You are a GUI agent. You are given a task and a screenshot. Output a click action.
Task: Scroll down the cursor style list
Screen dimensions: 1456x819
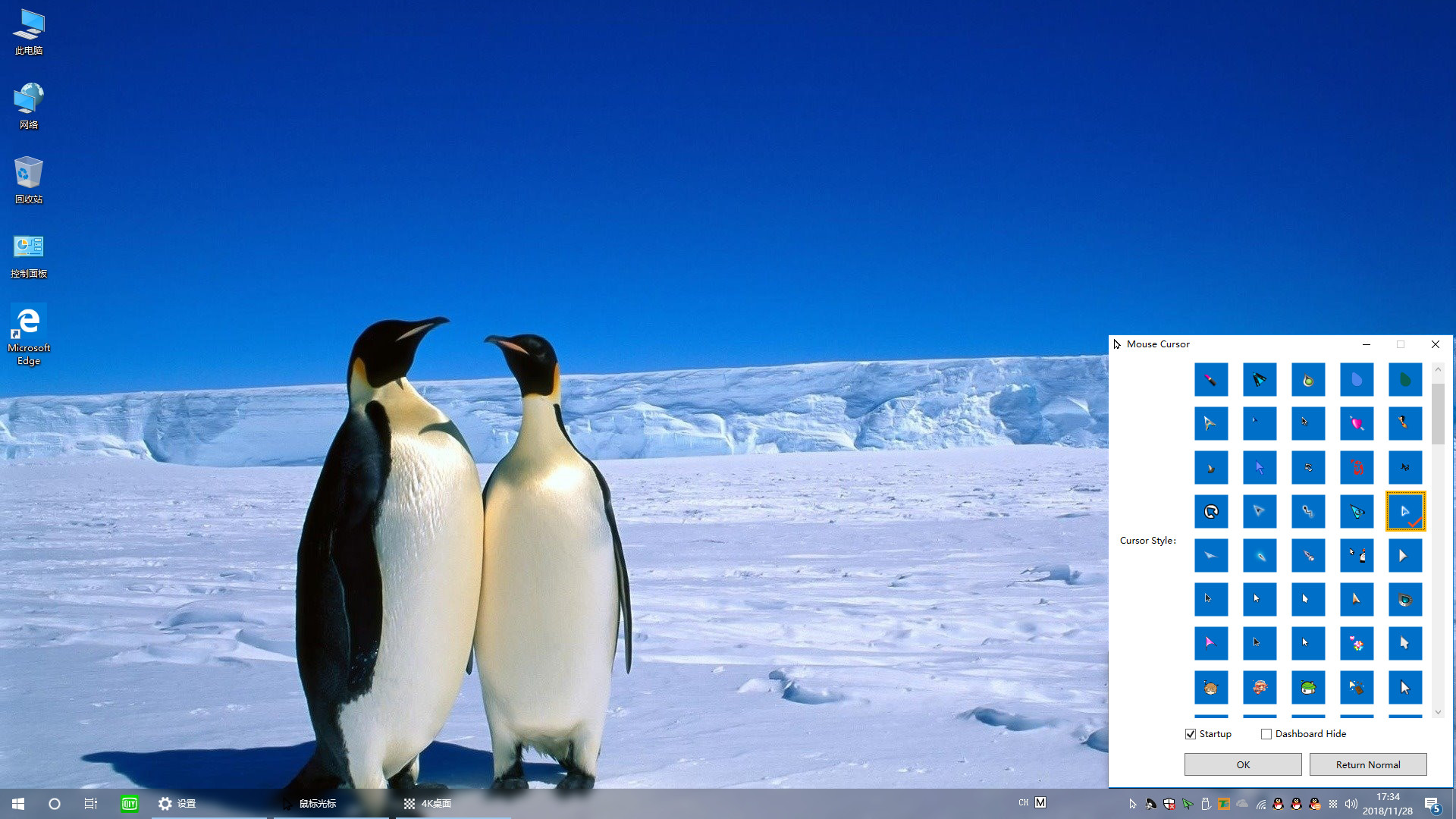tap(1438, 713)
